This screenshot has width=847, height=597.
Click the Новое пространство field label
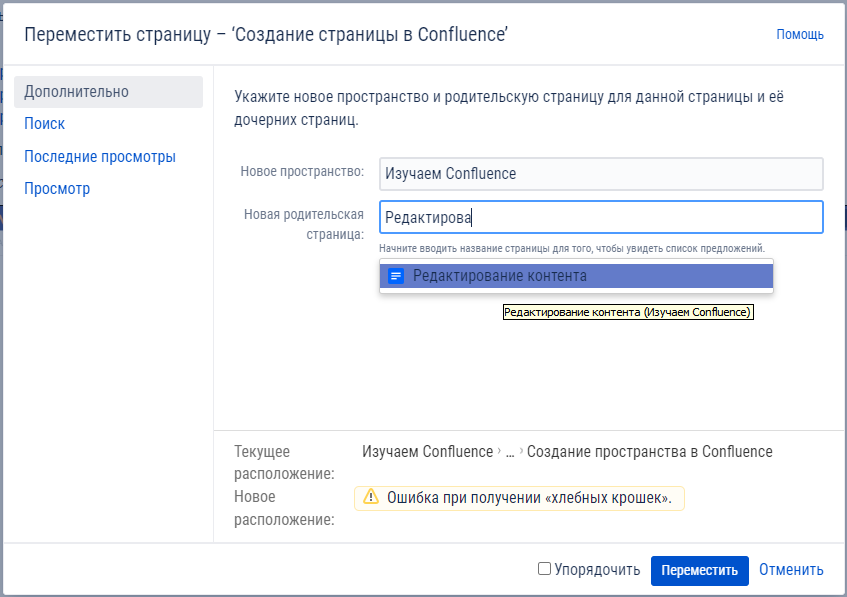pos(302,172)
